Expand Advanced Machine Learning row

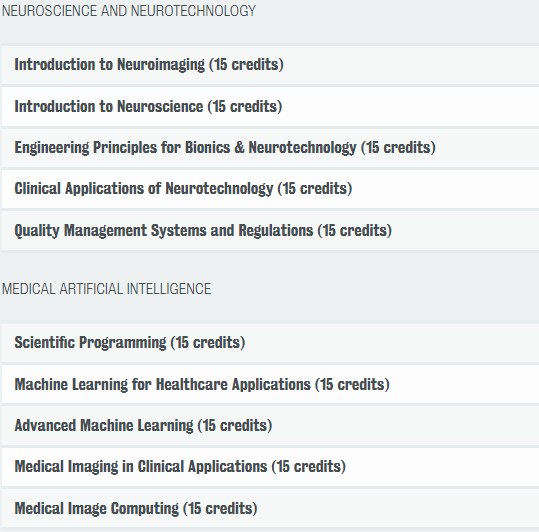(x=271, y=426)
